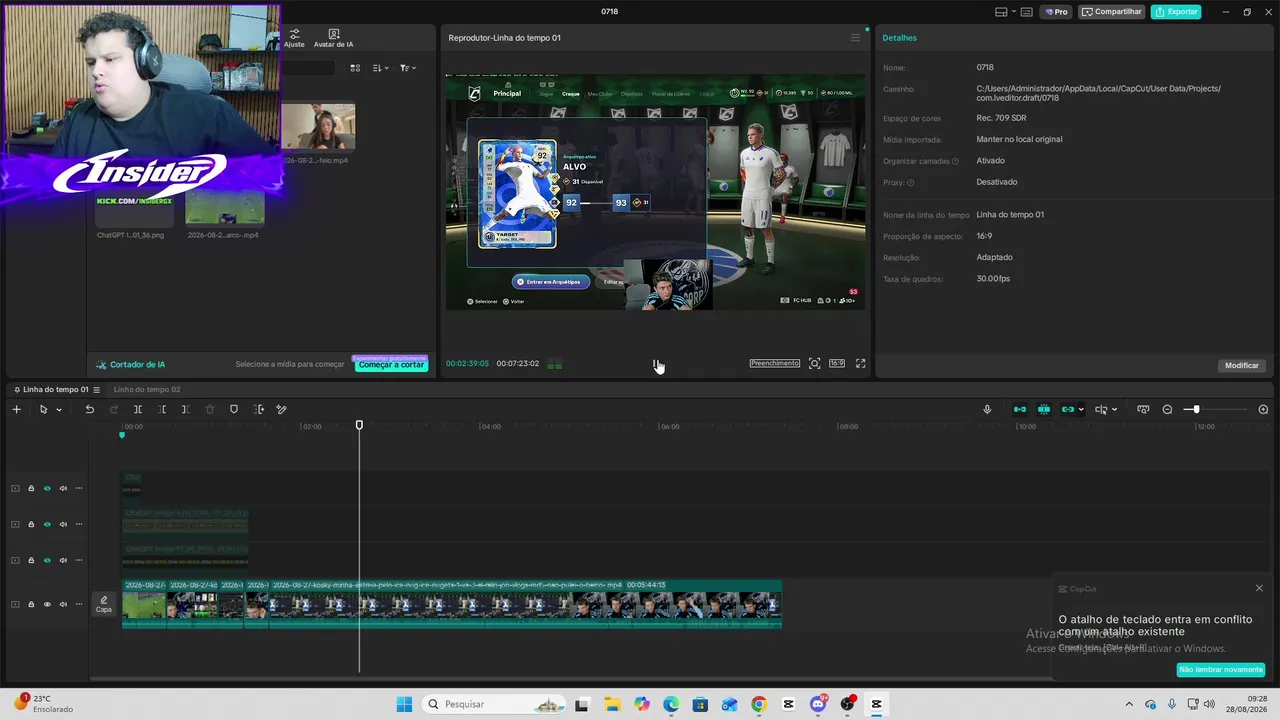Open the media sort order dropdown
Viewport: 1280px width, 720px height.
[x=380, y=68]
